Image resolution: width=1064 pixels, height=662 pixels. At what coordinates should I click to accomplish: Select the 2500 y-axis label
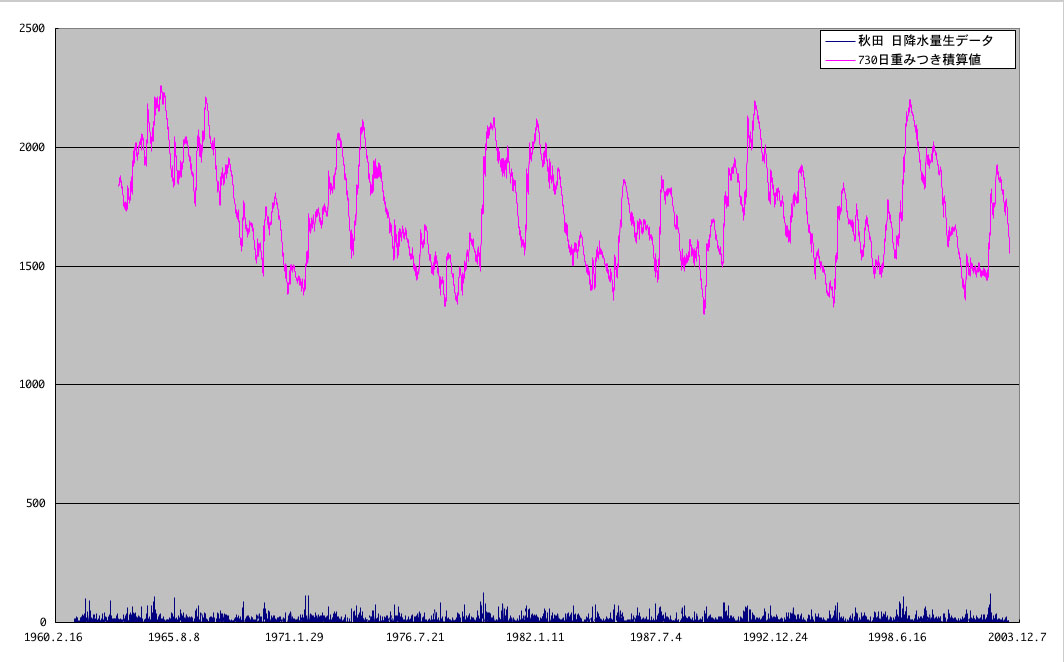(x=32, y=29)
